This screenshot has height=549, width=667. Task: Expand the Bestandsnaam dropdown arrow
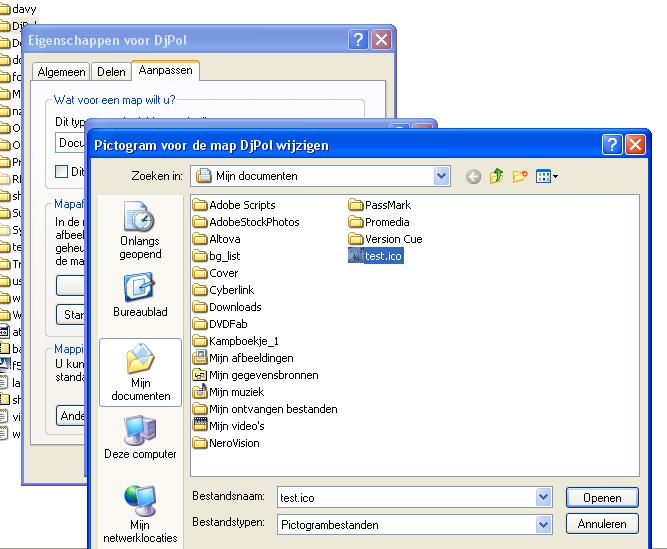(544, 497)
